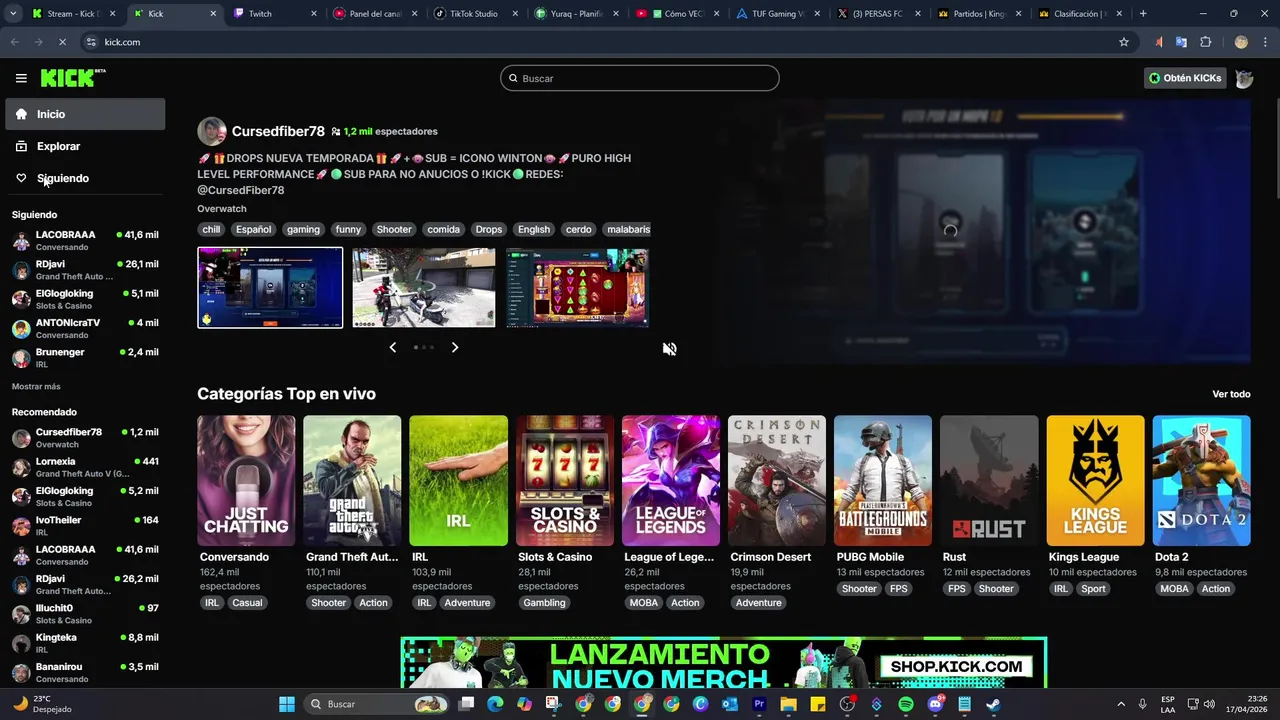Open Discord from the taskbar
Image resolution: width=1280 pixels, height=720 pixels.
pyautogui.click(x=936, y=704)
